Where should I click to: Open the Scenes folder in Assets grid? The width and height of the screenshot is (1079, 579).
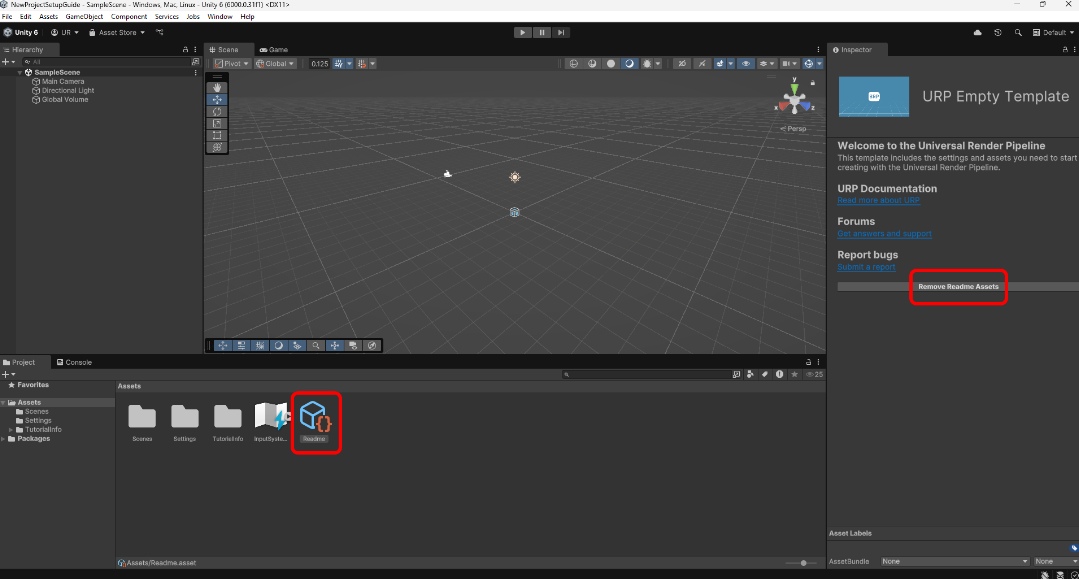click(142, 417)
